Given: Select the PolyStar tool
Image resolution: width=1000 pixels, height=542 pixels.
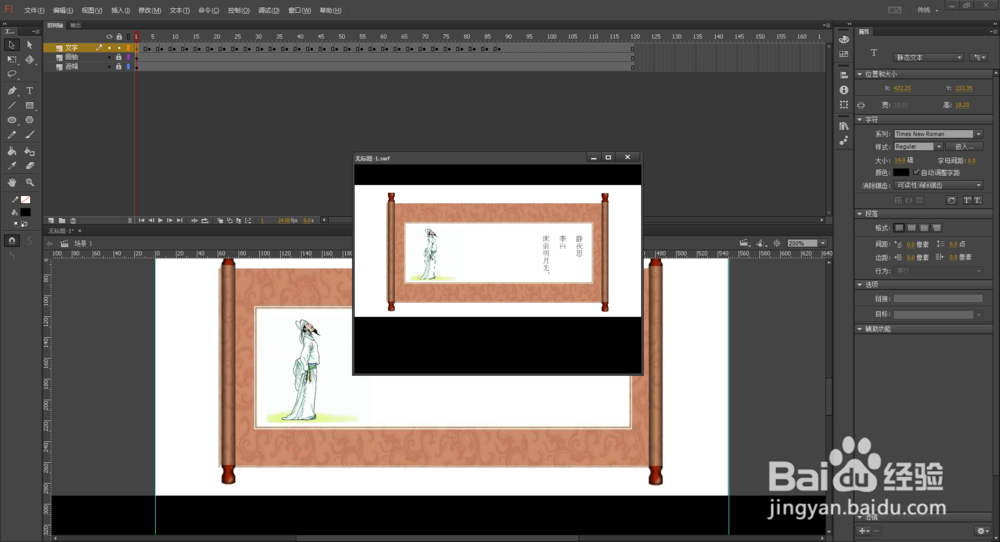Looking at the screenshot, I should click(x=29, y=120).
